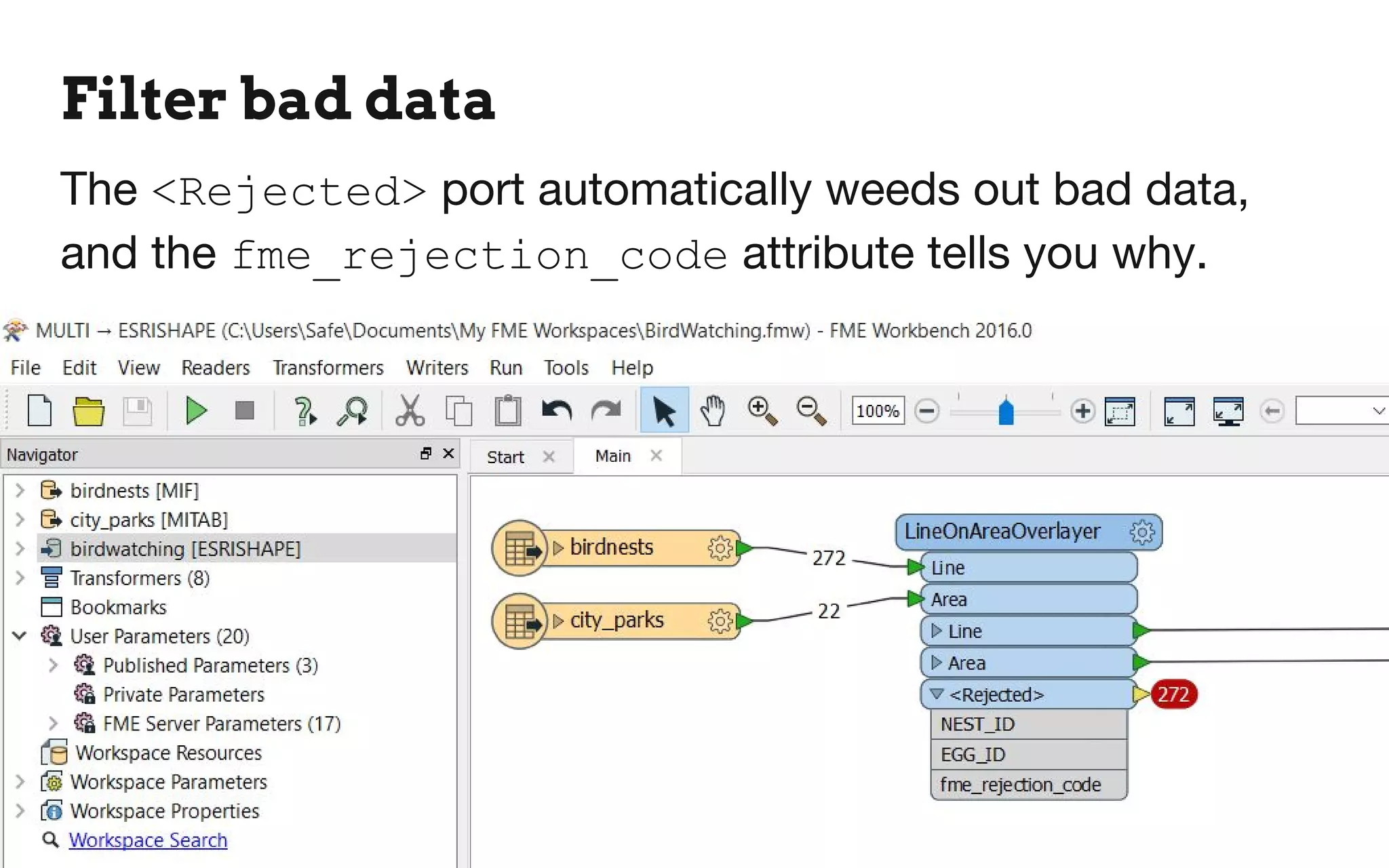Image resolution: width=1389 pixels, height=868 pixels.
Task: Open the Readers menu
Action: pyautogui.click(x=216, y=368)
